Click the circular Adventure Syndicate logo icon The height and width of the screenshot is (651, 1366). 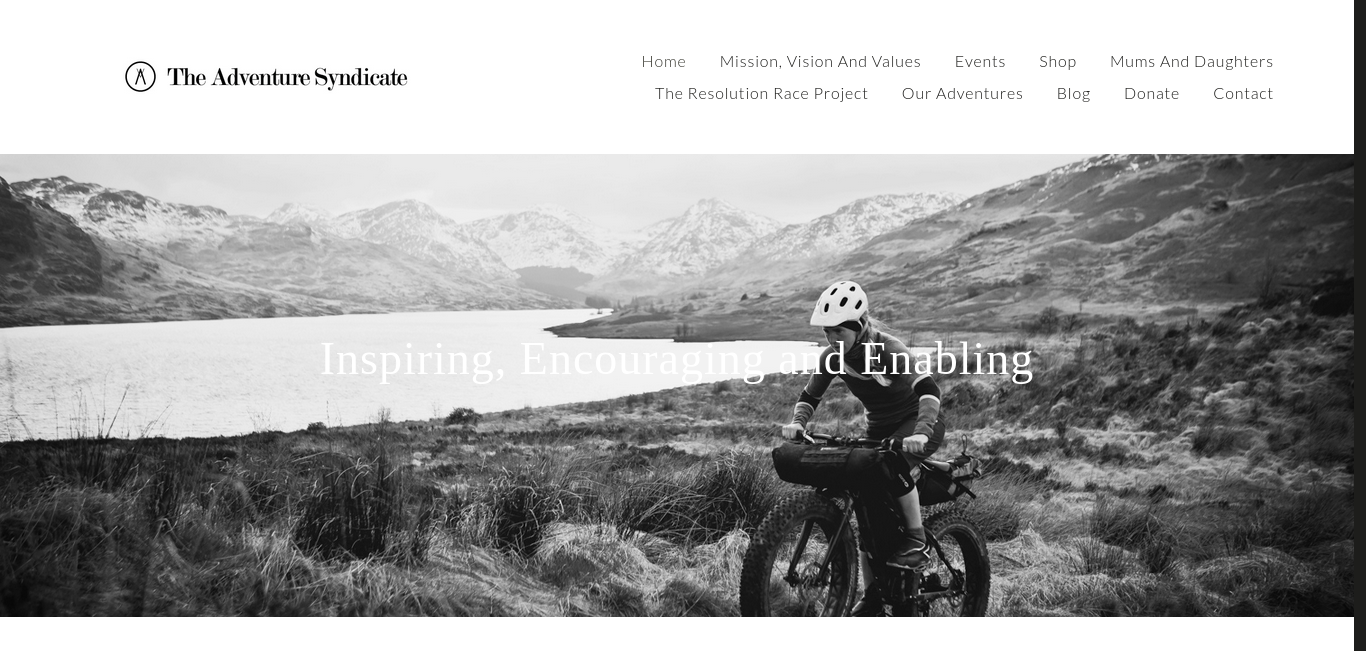click(x=140, y=77)
